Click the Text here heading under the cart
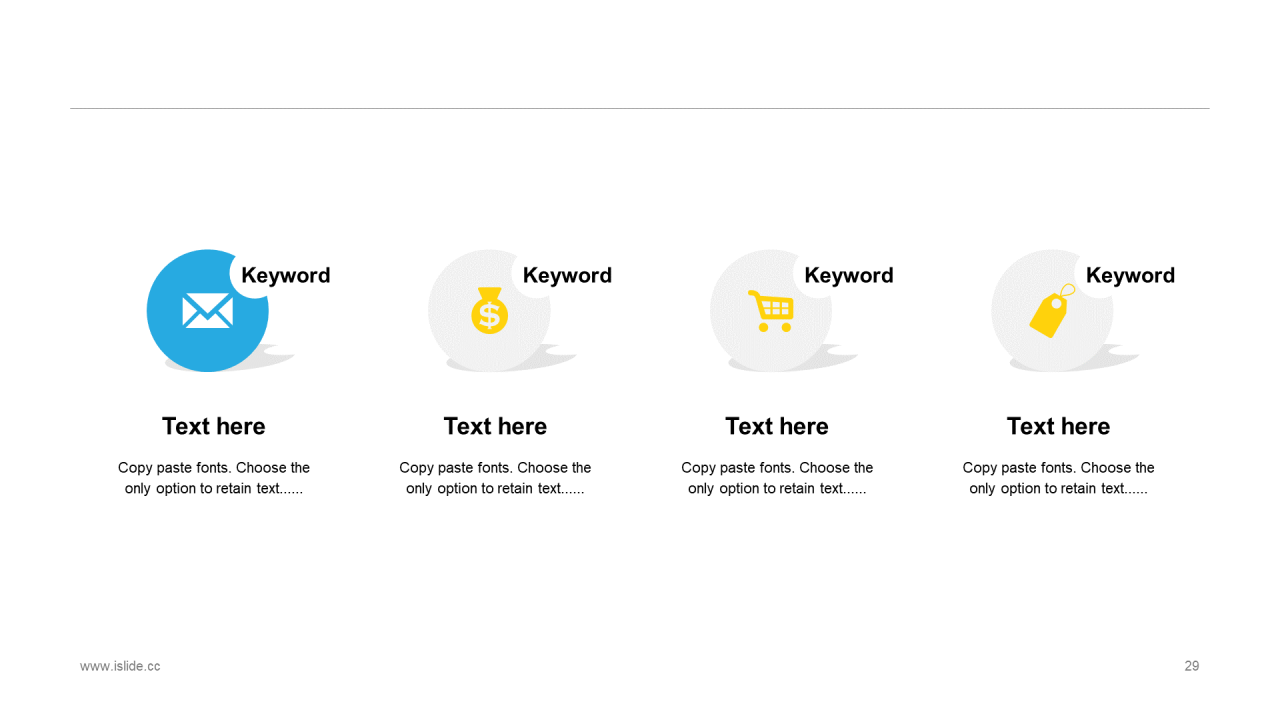Image resolution: width=1280 pixels, height=720 pixels. [777, 426]
